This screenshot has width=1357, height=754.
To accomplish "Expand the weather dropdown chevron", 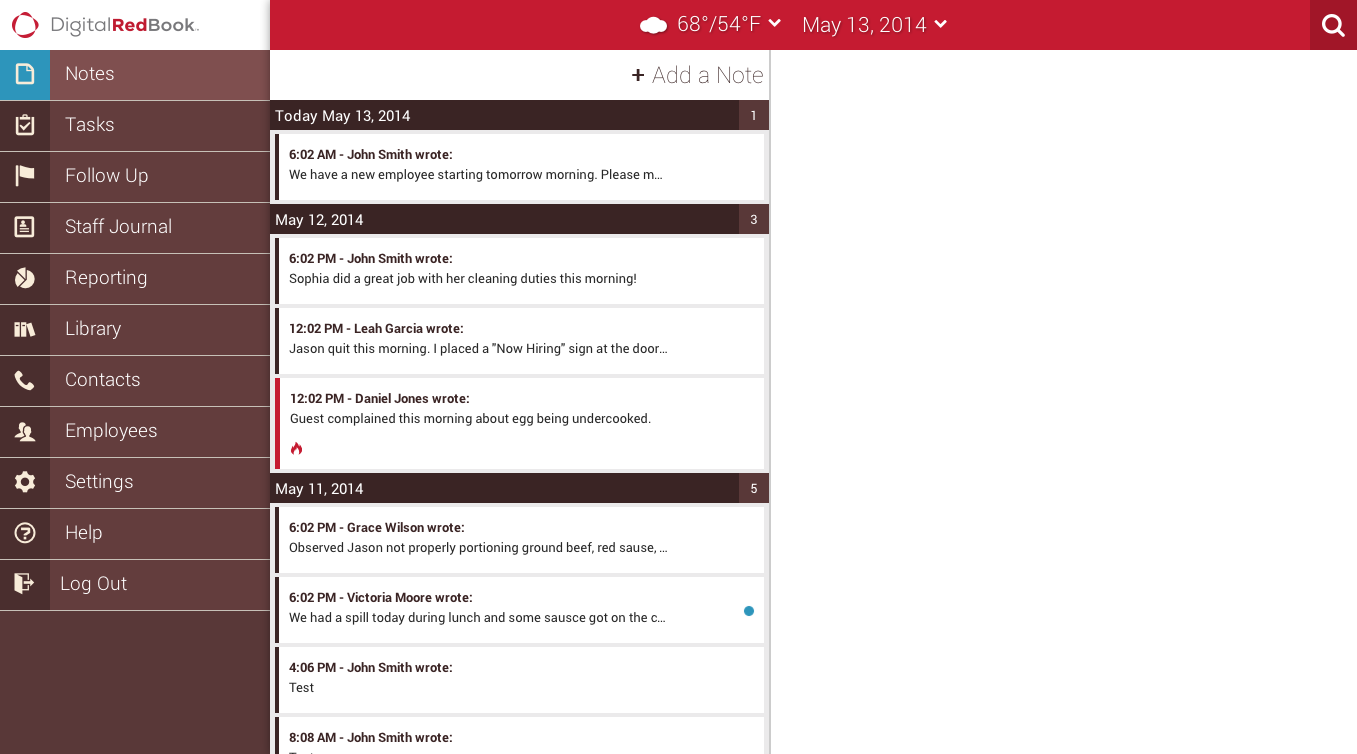I will tap(775, 24).
